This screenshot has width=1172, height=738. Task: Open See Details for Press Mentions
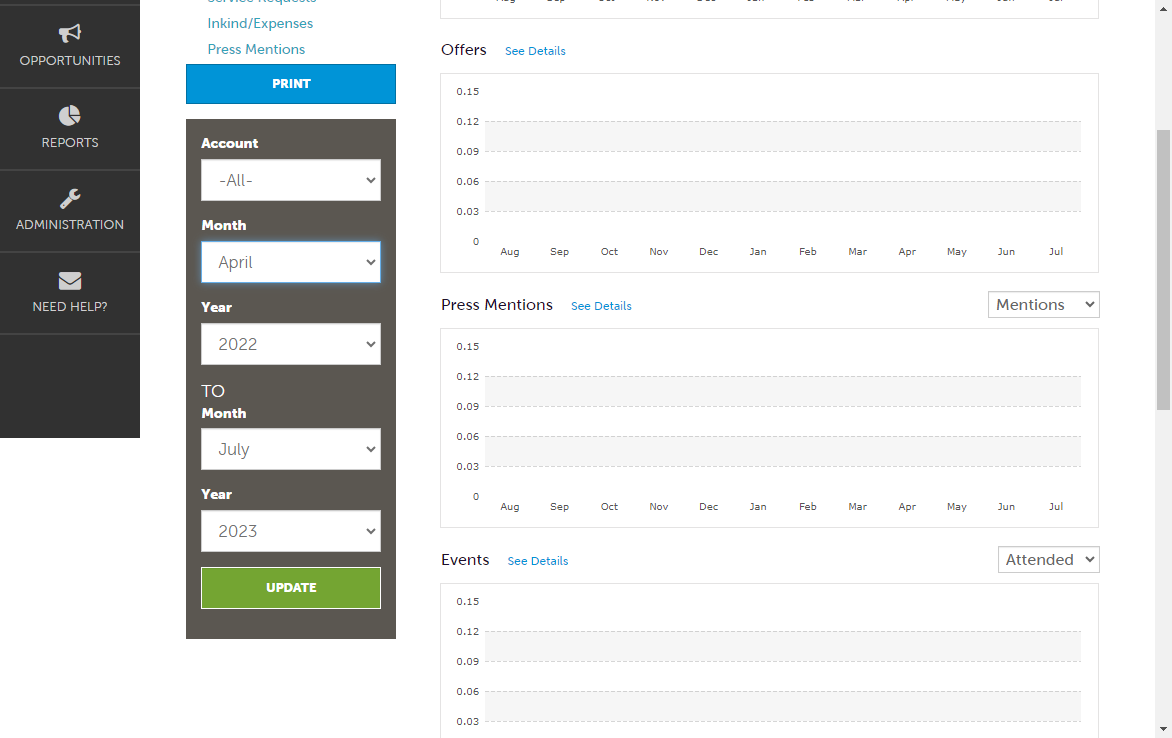pos(601,306)
